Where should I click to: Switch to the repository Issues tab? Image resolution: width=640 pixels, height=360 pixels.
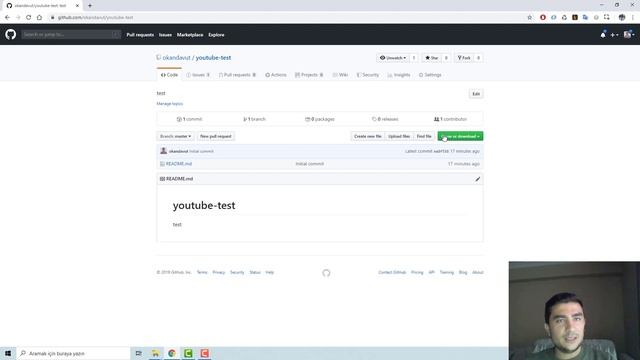198,75
